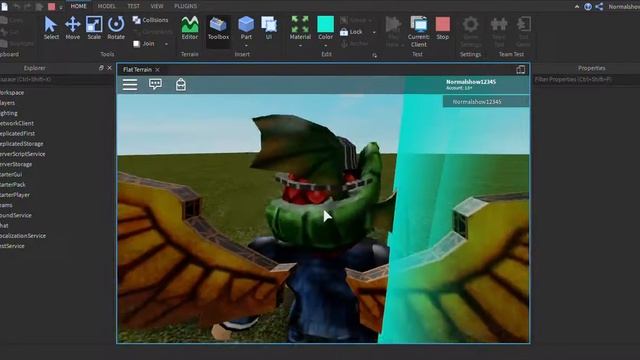Close the Explorer panel
Viewport: 640px width, 360px height.
coord(109,68)
